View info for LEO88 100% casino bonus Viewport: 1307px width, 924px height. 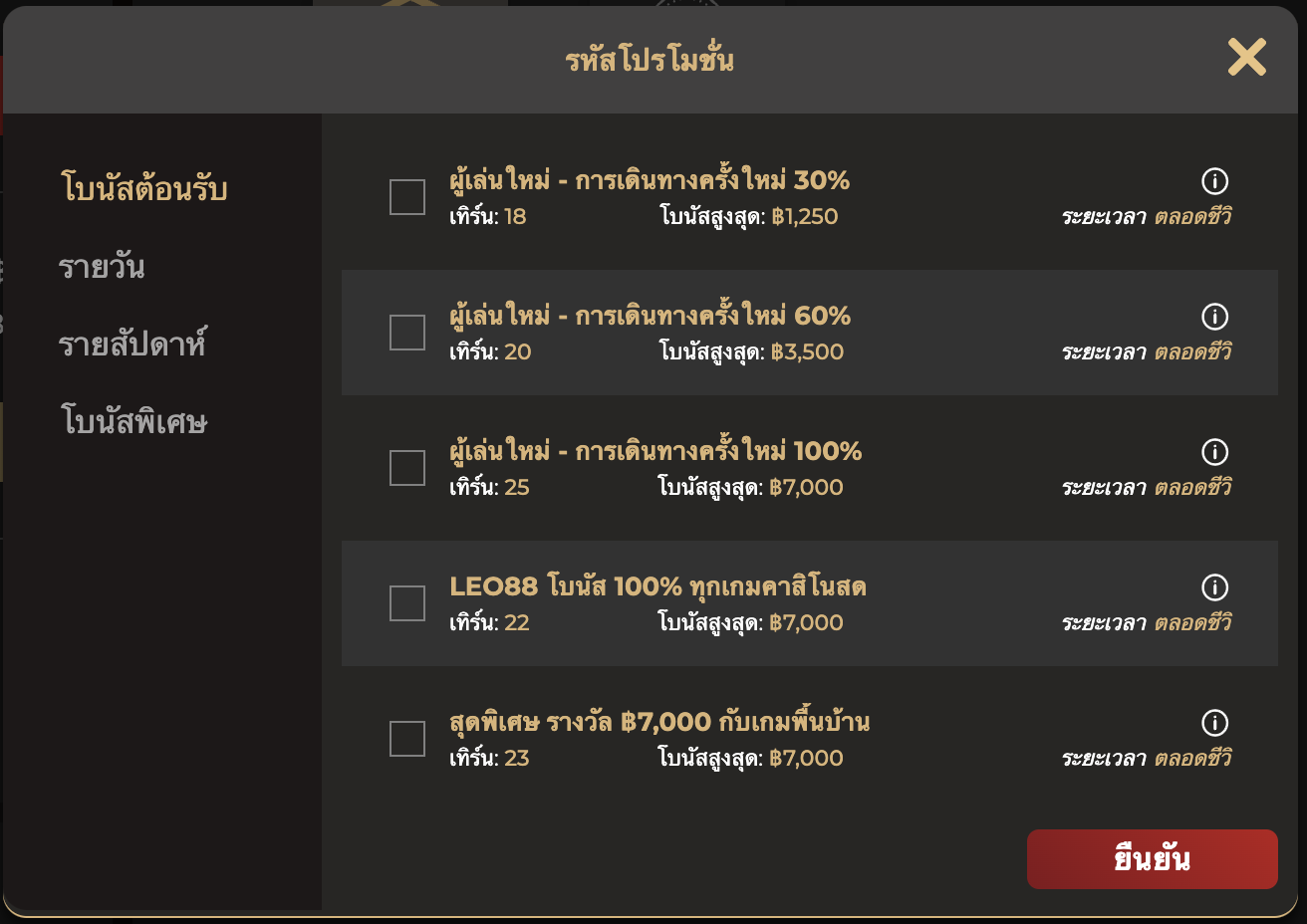[1214, 587]
